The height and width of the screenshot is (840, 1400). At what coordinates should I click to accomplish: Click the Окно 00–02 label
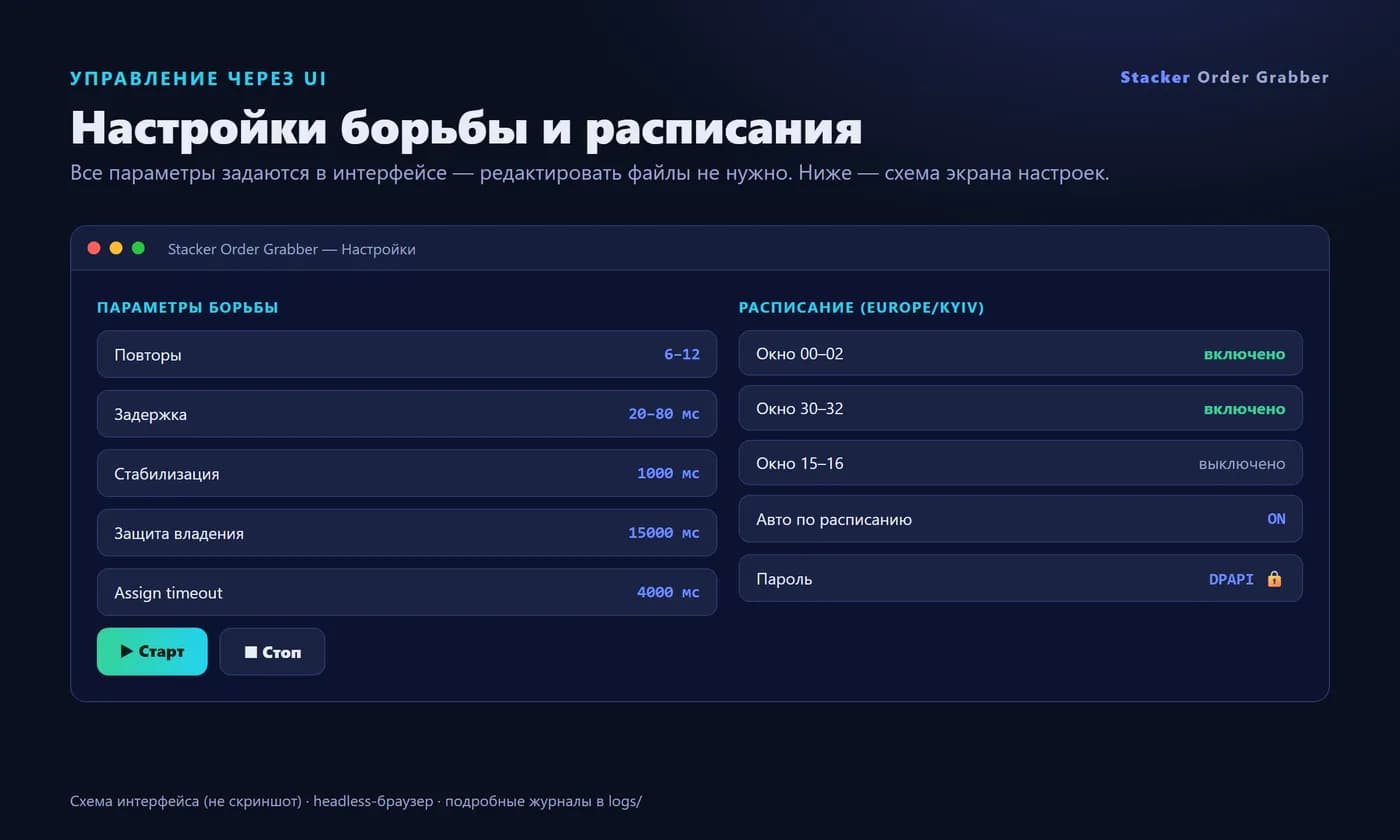coord(800,354)
